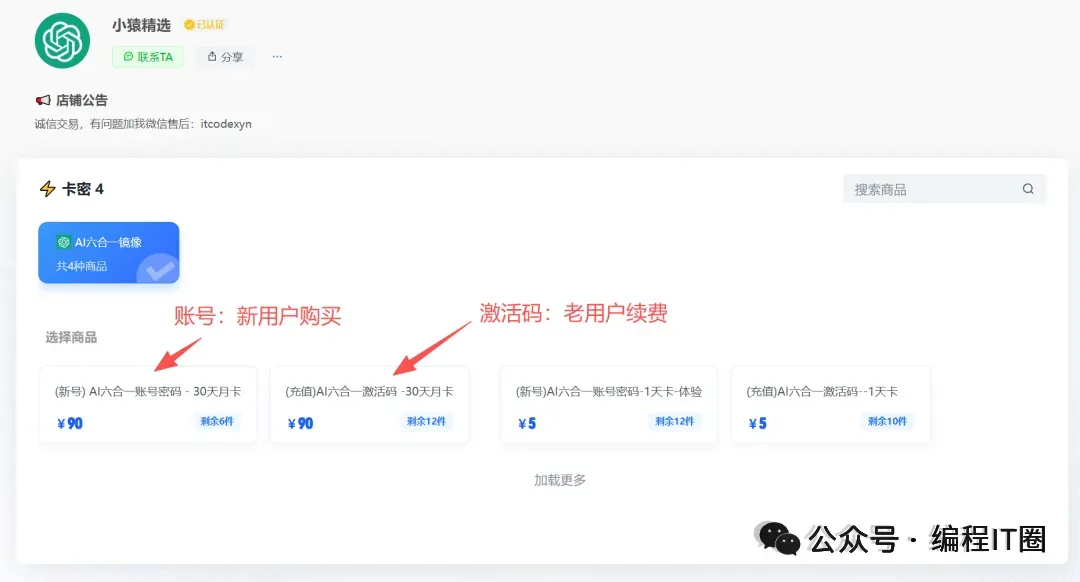Select the (新号) AI六合一账号密码 30天月卡 product
The height and width of the screenshot is (582, 1080).
tap(148, 405)
